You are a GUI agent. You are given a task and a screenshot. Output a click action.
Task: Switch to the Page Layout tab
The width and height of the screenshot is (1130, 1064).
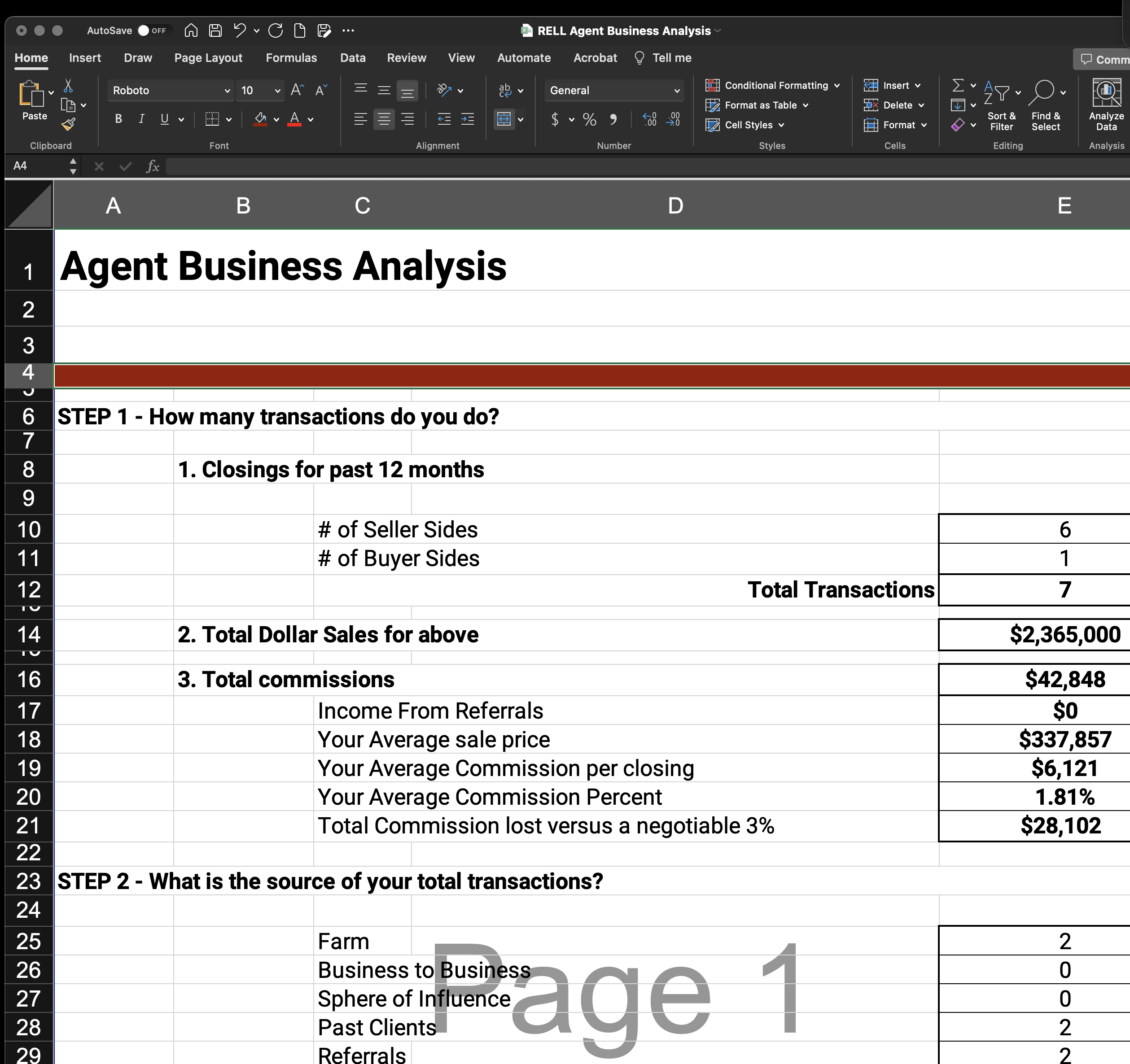[208, 58]
